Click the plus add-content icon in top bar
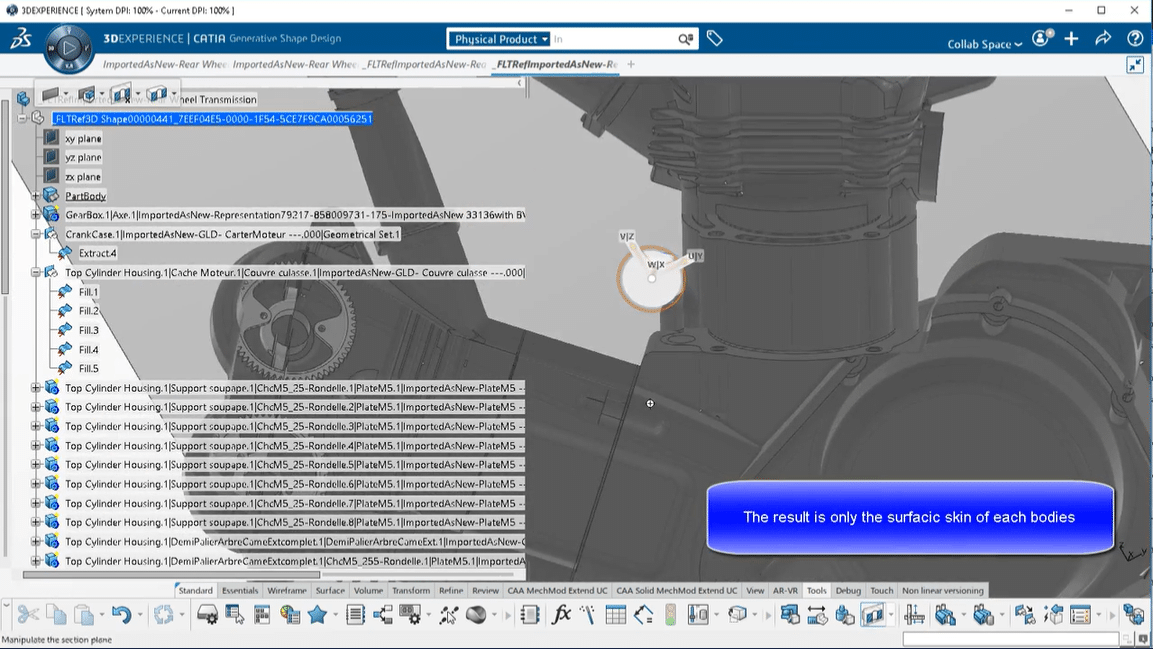The width and height of the screenshot is (1153, 649). (1071, 38)
